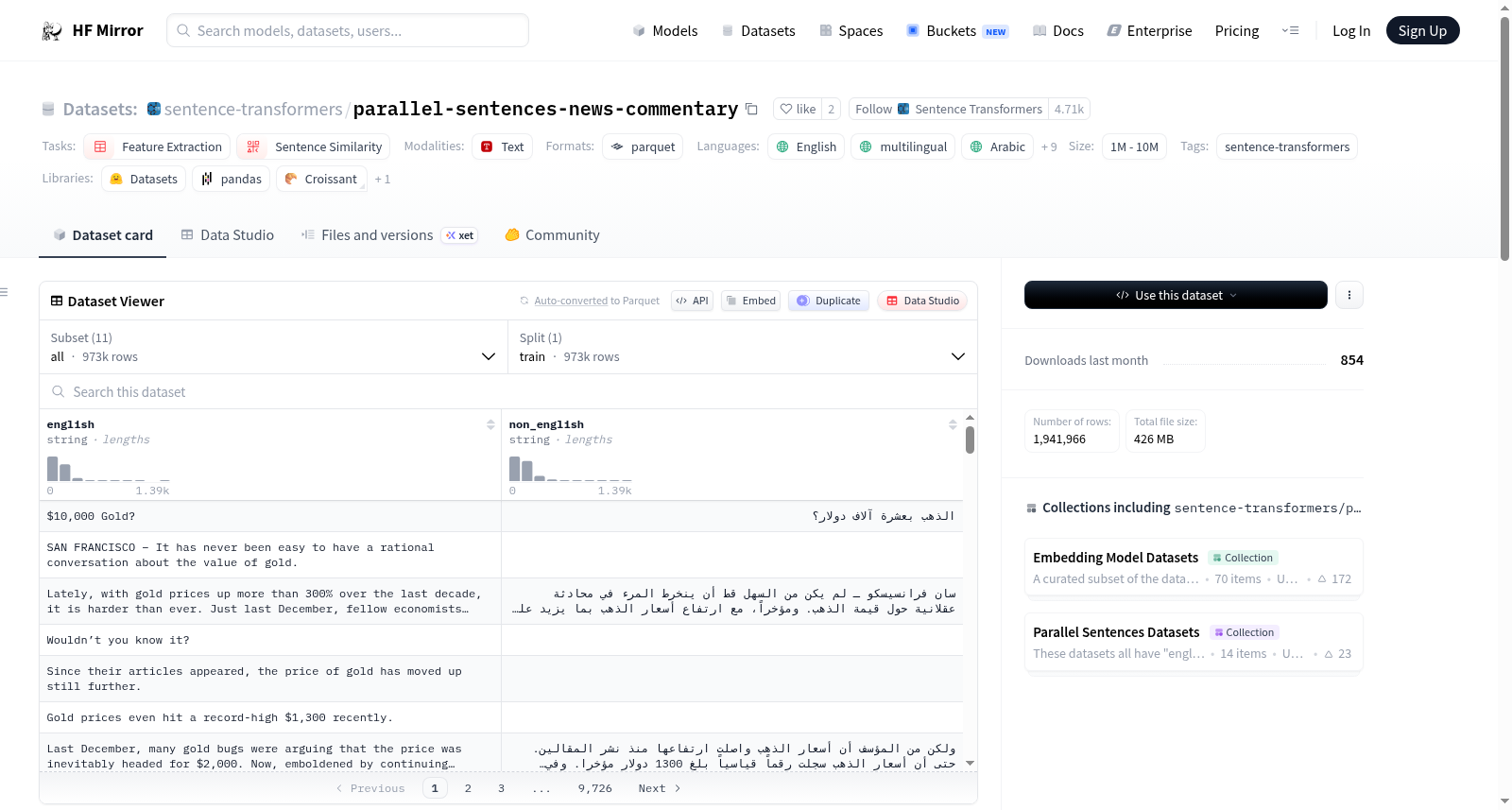Follow Sentence Transformers organization
The width and height of the screenshot is (1512, 810).
[x=949, y=109]
